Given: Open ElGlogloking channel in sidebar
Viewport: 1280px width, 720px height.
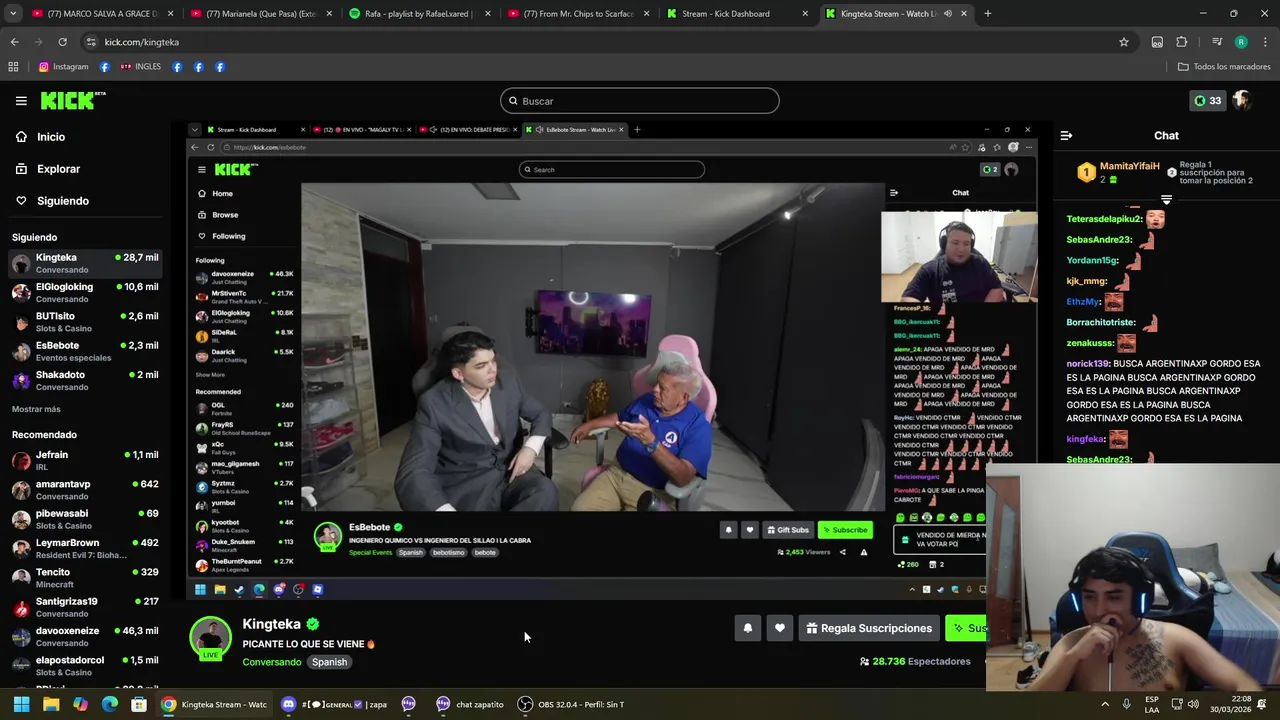Looking at the screenshot, I should (85, 292).
